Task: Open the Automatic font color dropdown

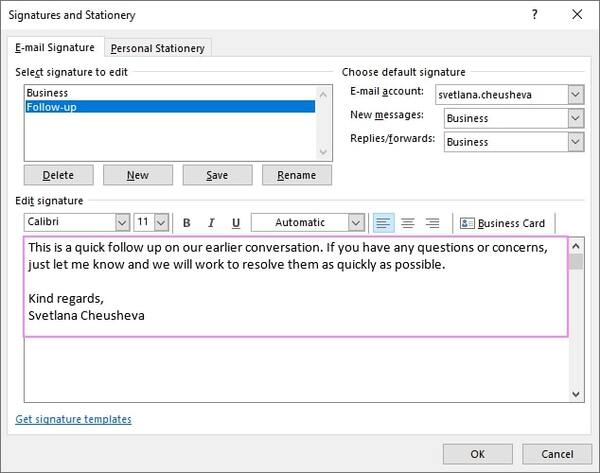Action: click(356, 223)
